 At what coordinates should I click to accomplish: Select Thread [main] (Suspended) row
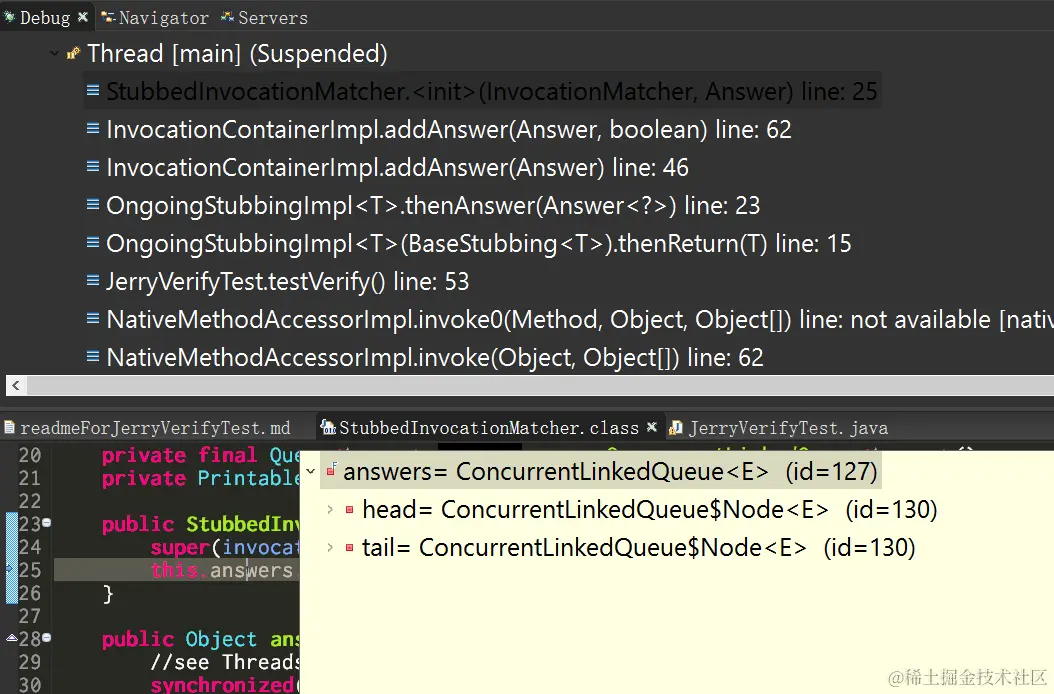237,53
